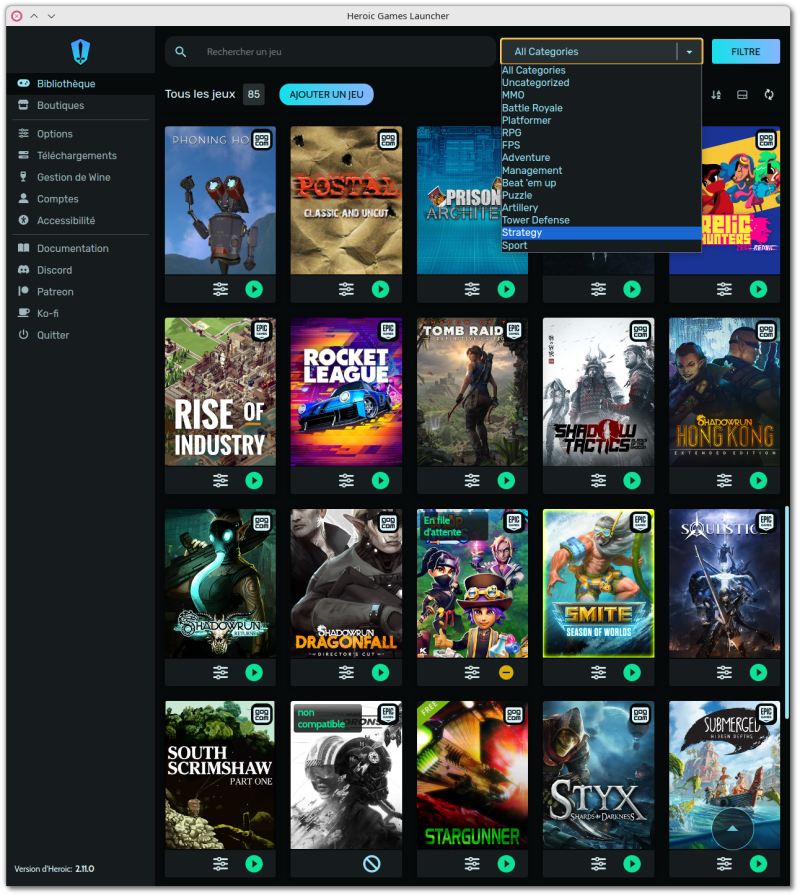Play Smite Season of Worlds
The image size is (800, 896).
632,673
